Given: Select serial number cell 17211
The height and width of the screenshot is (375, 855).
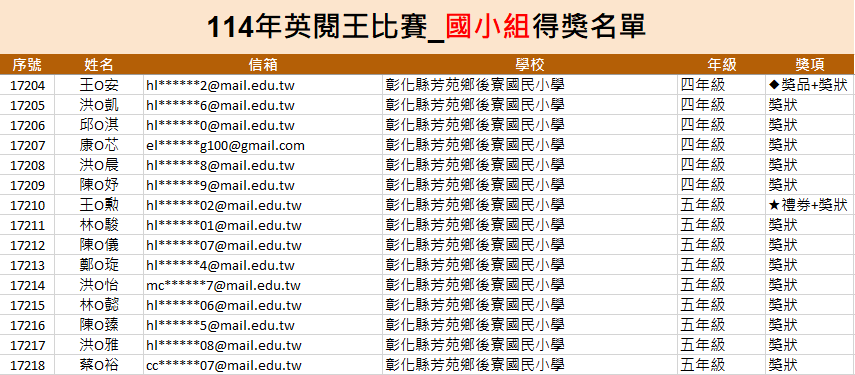Looking at the screenshot, I should (27, 225).
